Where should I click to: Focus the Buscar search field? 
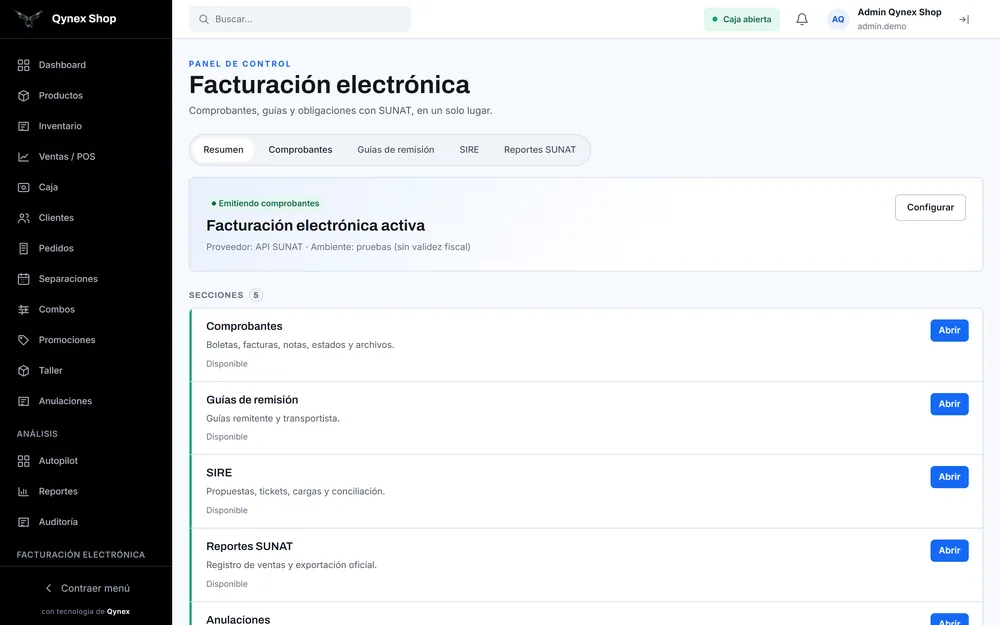pos(300,19)
